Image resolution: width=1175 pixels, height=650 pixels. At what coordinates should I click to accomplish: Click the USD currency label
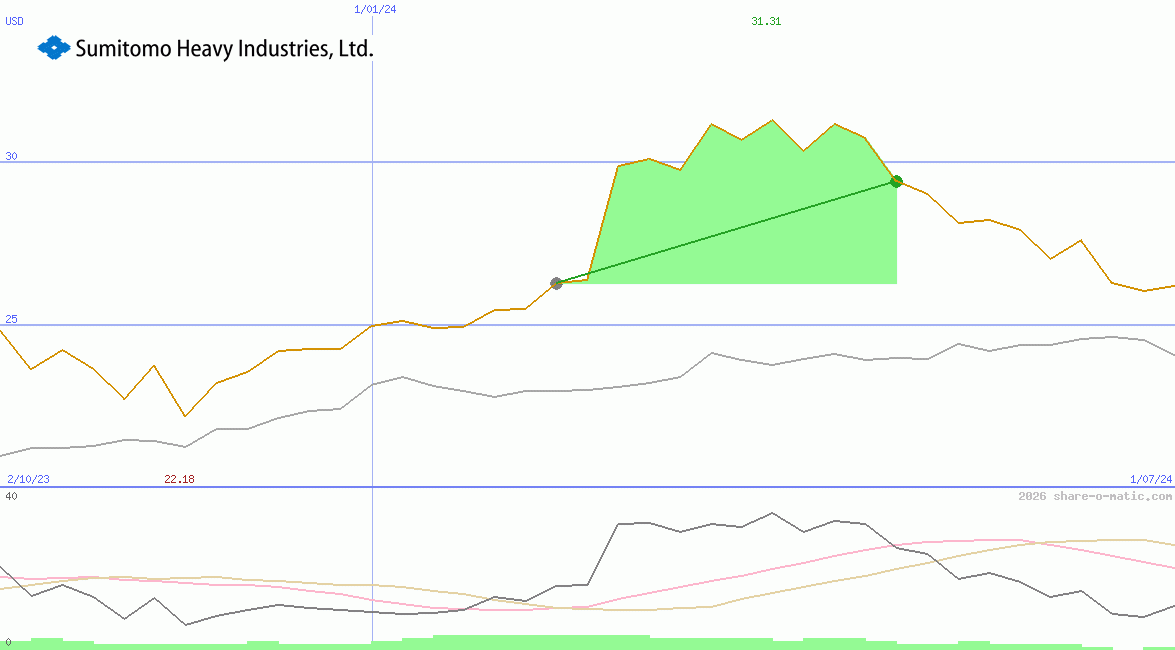point(14,22)
